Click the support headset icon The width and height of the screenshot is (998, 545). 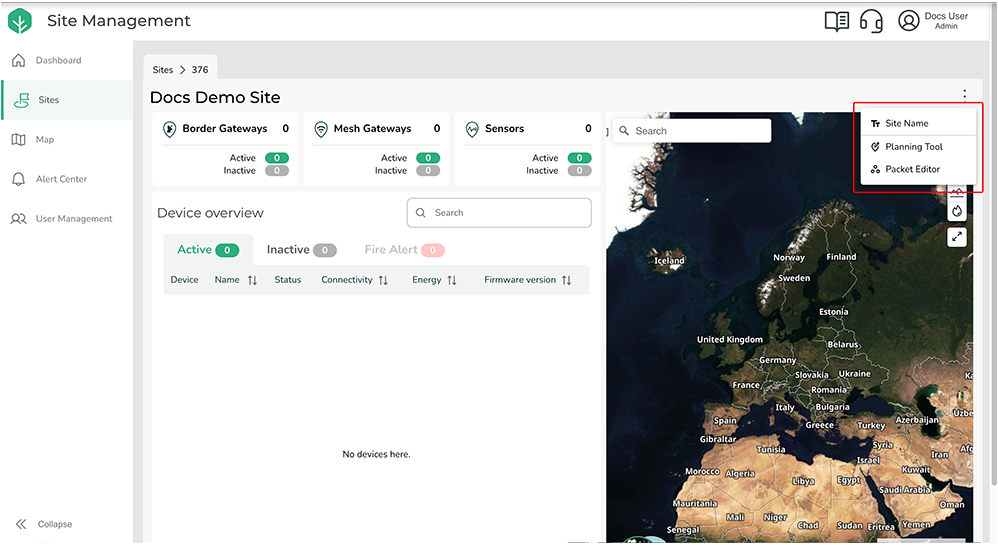(871, 21)
